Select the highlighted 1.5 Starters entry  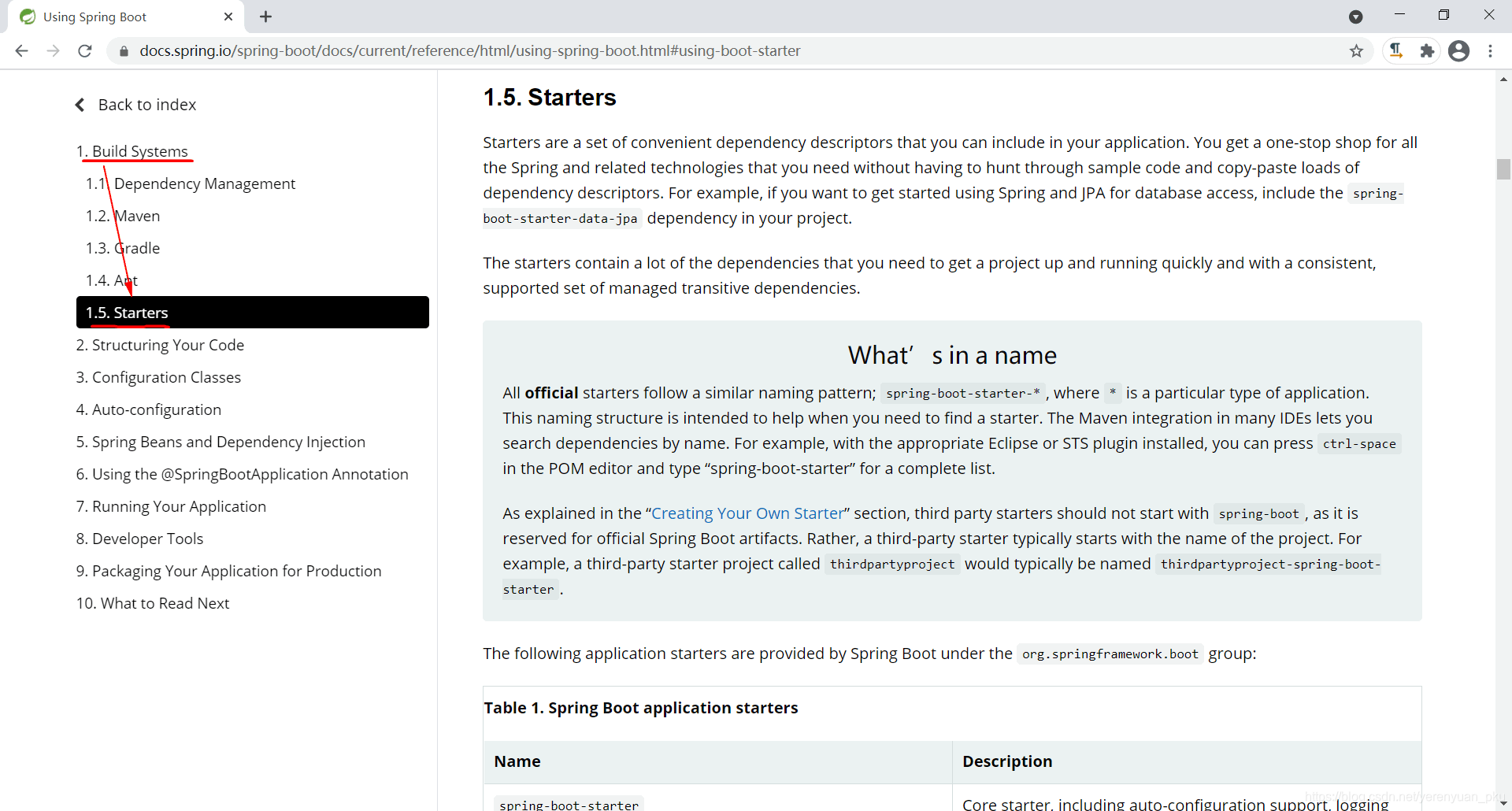(x=253, y=313)
